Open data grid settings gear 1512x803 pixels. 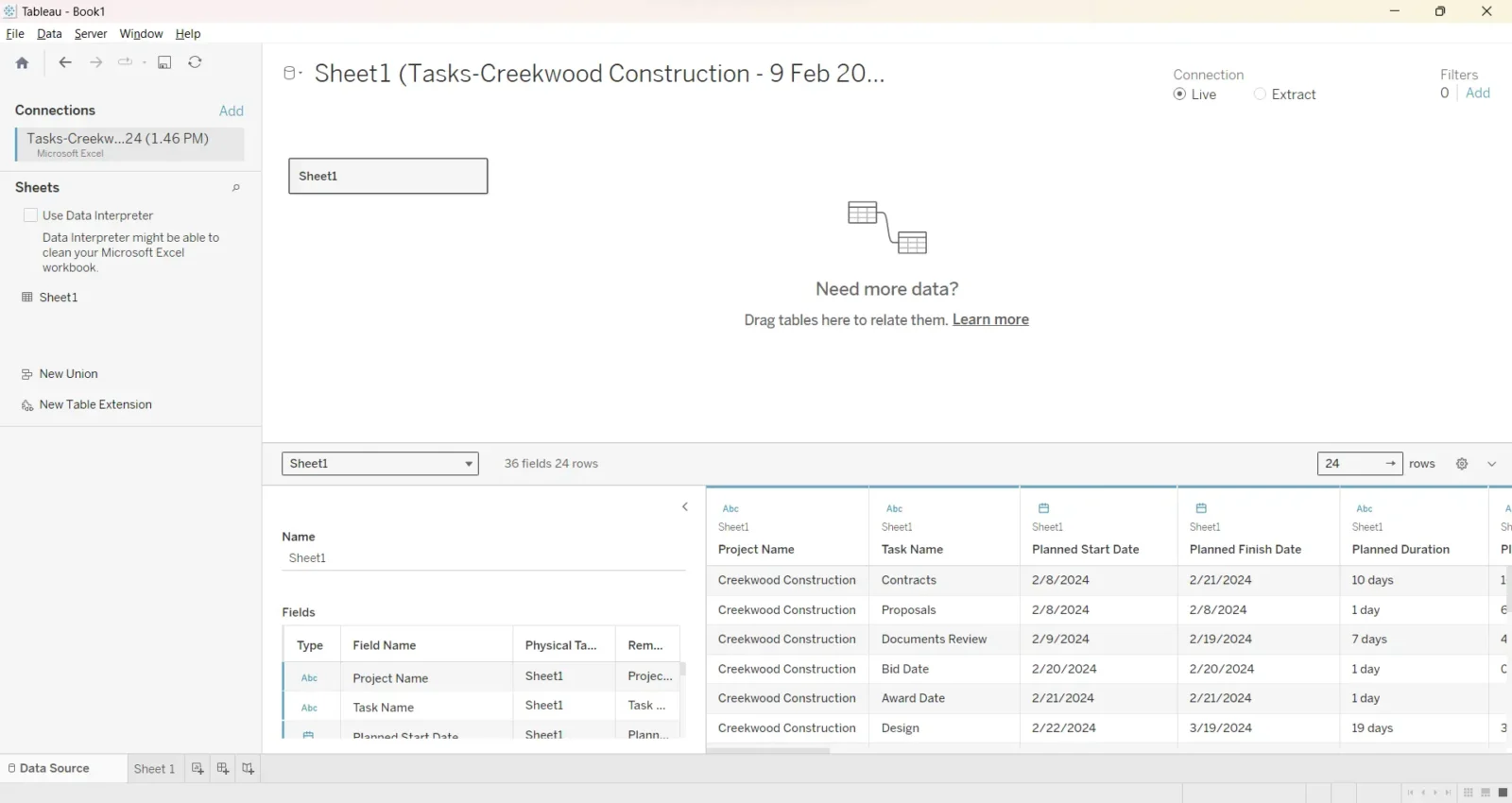[1462, 464]
